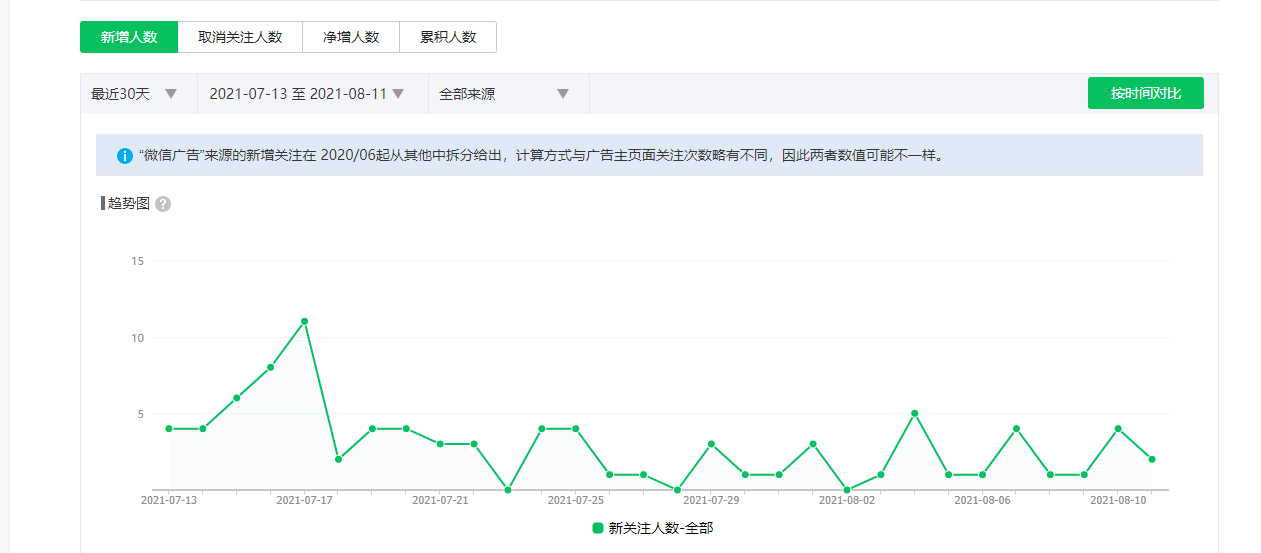Click the 按时间对比 button
Screen dimensions: 1261x553
tap(1145, 93)
